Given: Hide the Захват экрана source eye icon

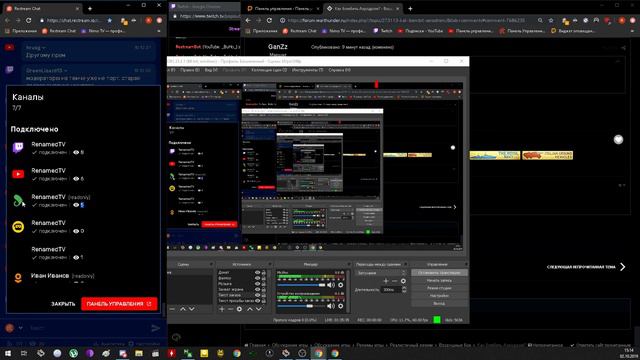Looking at the screenshot, I should point(257,289).
